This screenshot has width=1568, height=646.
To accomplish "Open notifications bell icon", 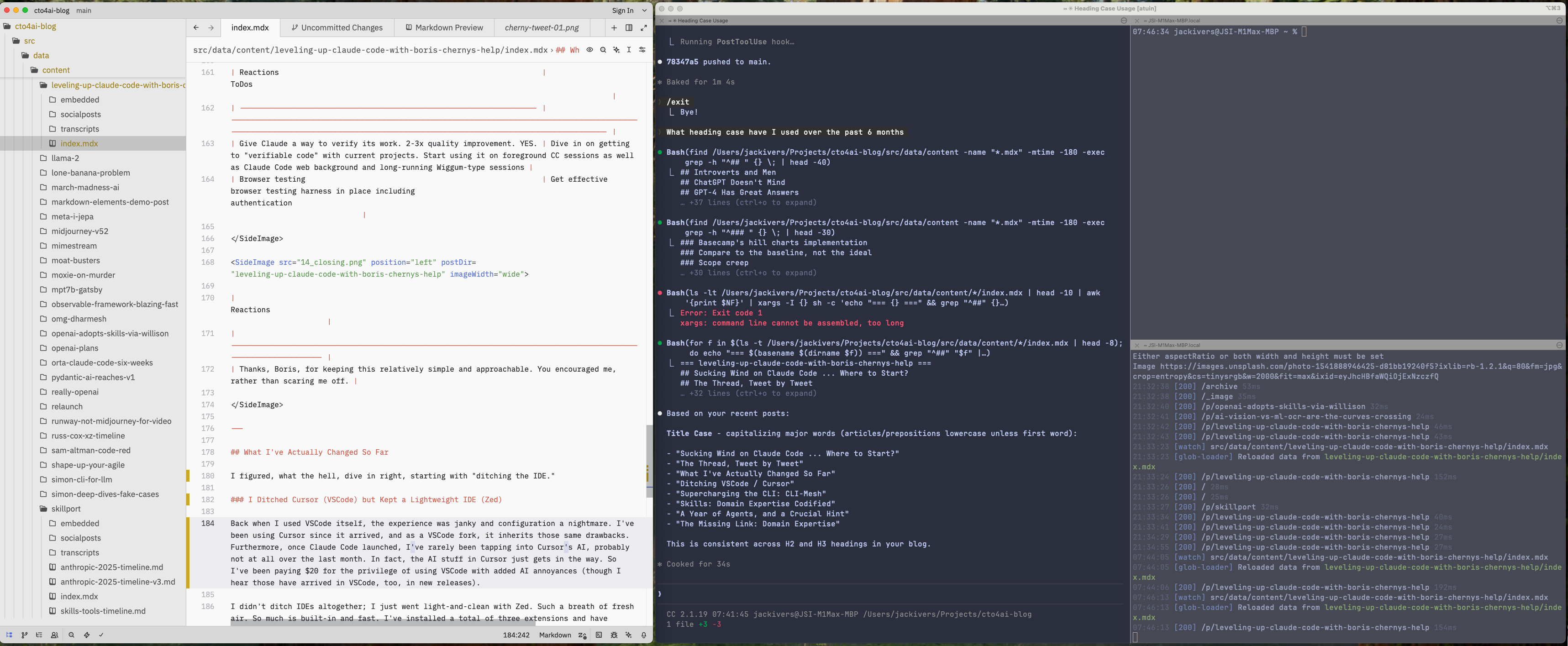I will (644, 635).
